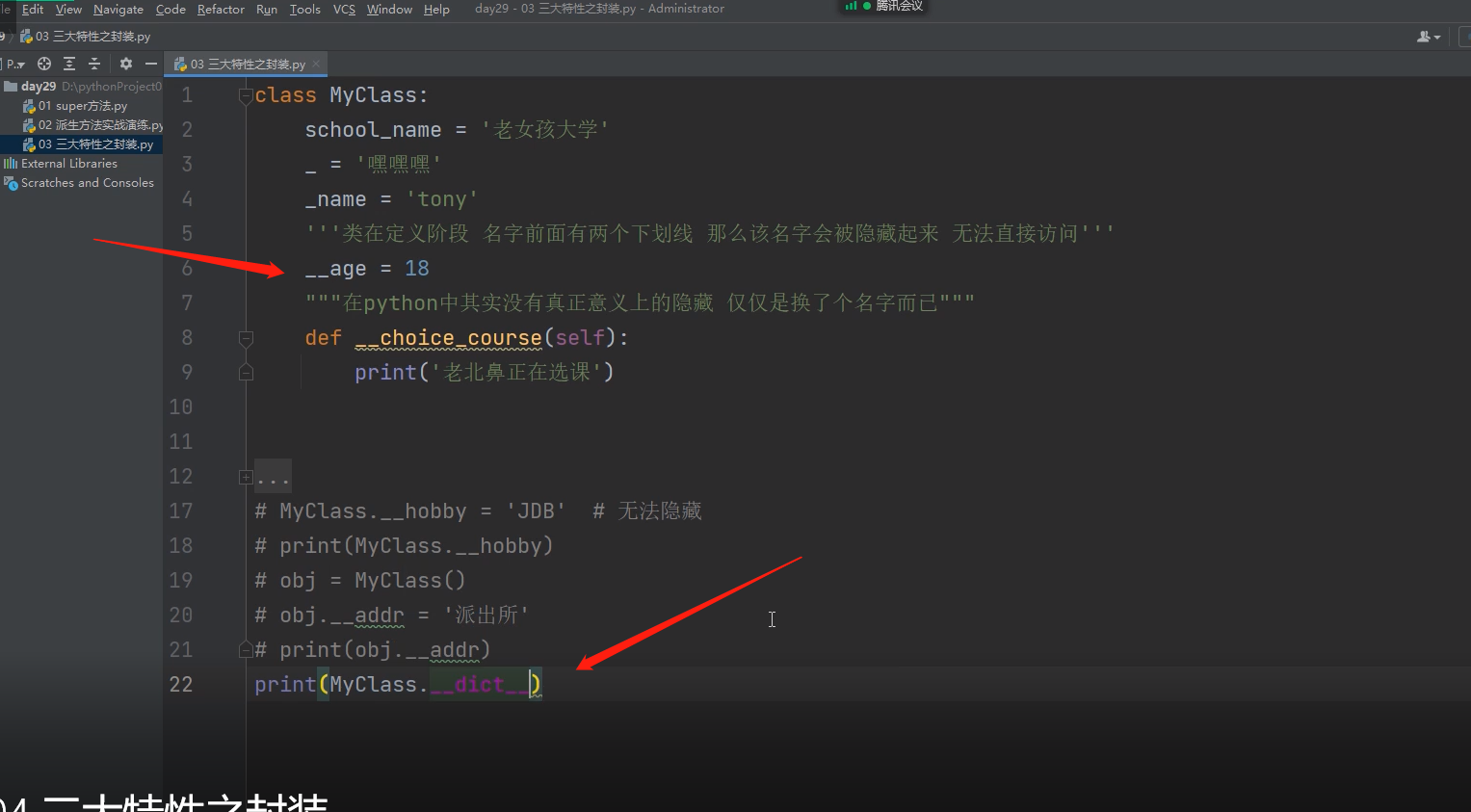Open the Run menu
1471x812 pixels.
point(267,9)
